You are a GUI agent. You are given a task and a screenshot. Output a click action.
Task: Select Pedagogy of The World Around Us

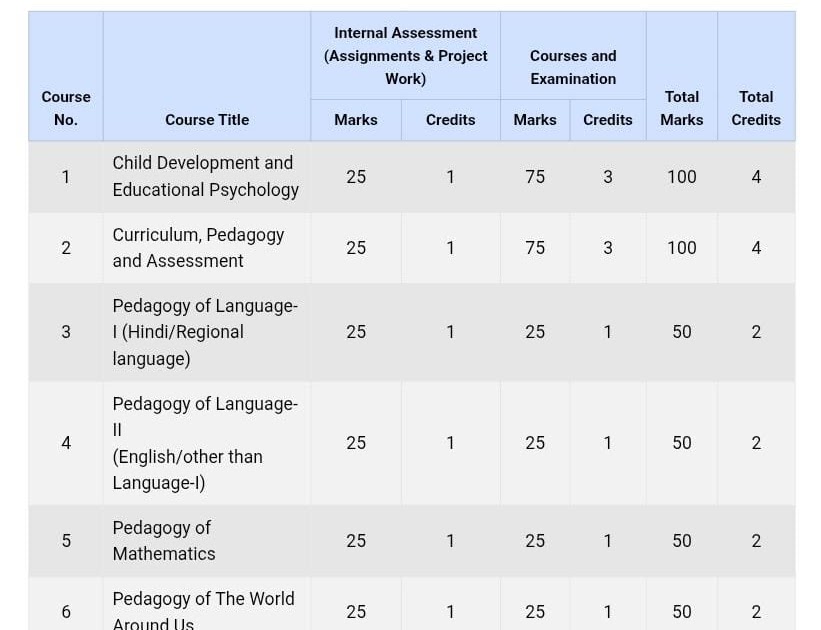point(203,610)
